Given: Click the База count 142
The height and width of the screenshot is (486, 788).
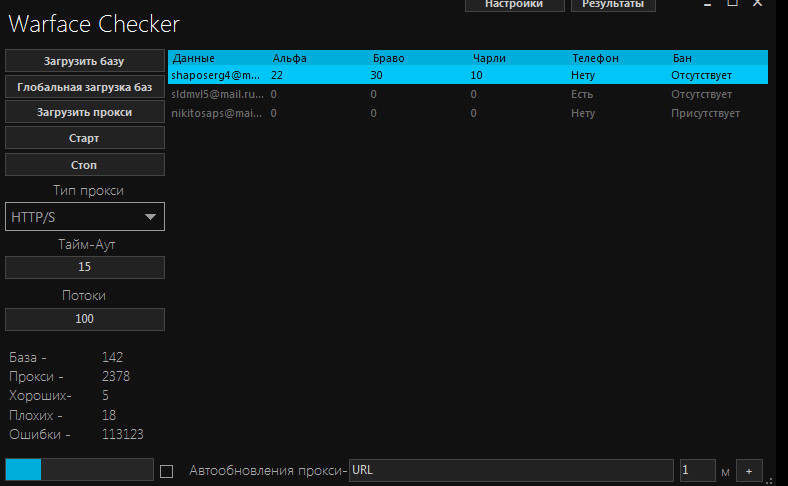Looking at the screenshot, I should click(x=112, y=357).
